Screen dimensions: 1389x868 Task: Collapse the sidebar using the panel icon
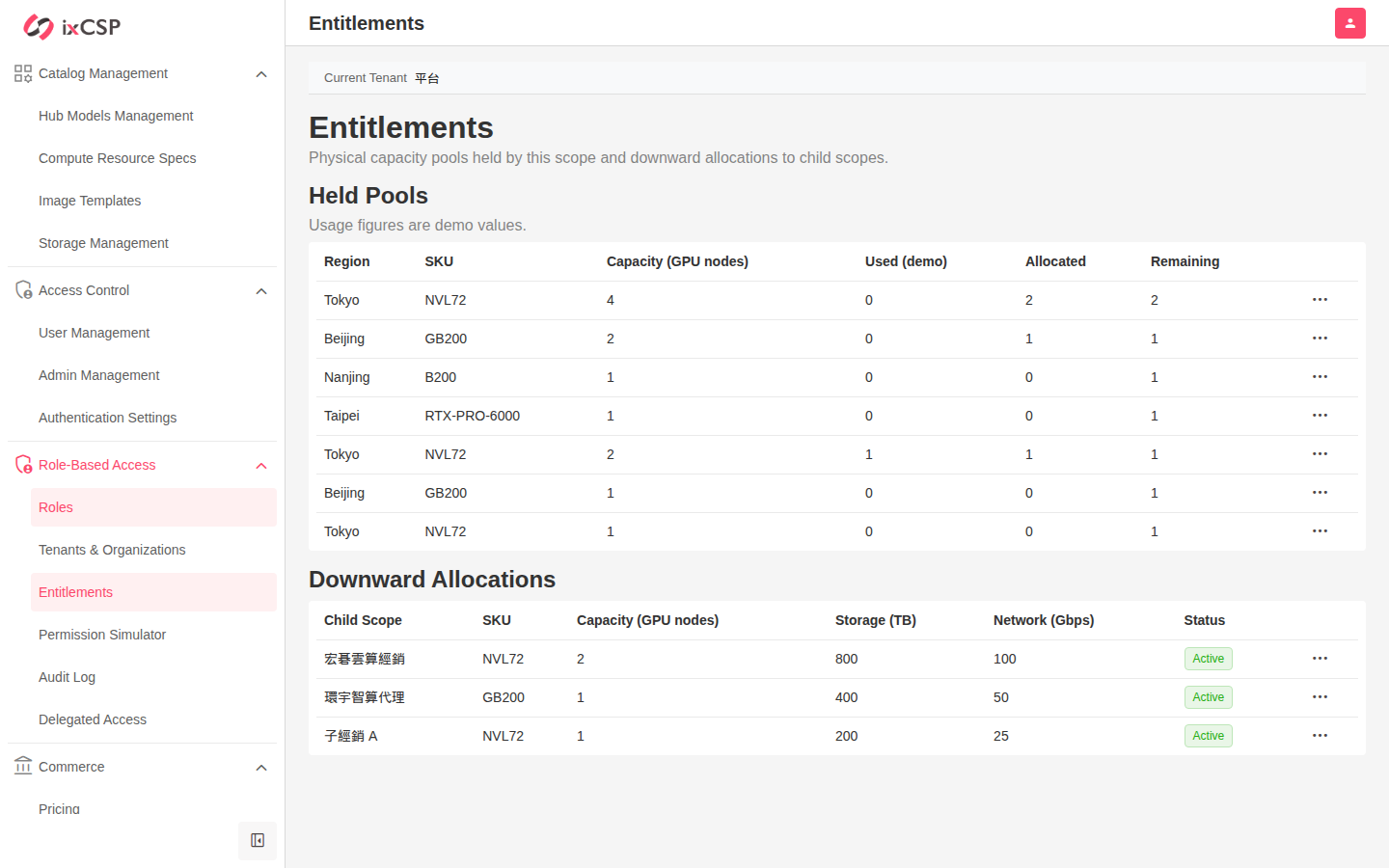pos(258,841)
